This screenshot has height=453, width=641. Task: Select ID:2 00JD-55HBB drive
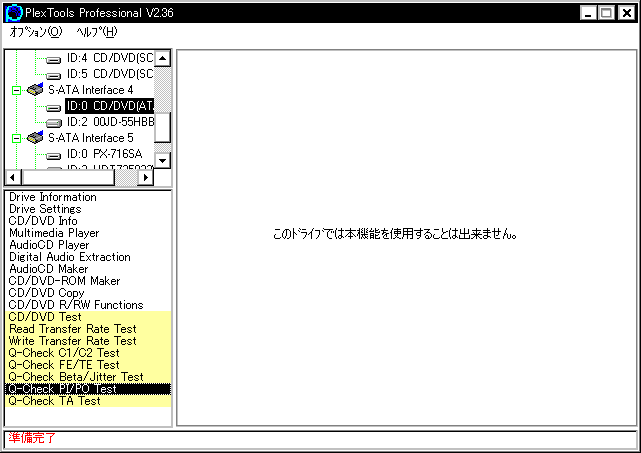point(110,122)
